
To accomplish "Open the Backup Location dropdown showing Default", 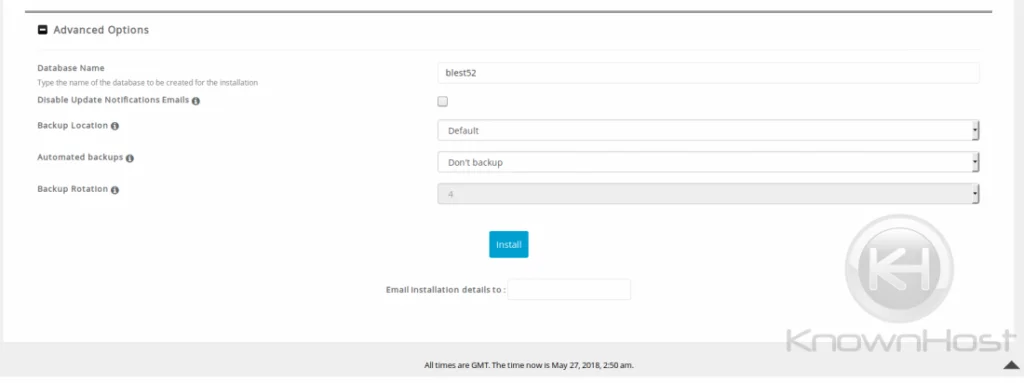I will point(709,130).
